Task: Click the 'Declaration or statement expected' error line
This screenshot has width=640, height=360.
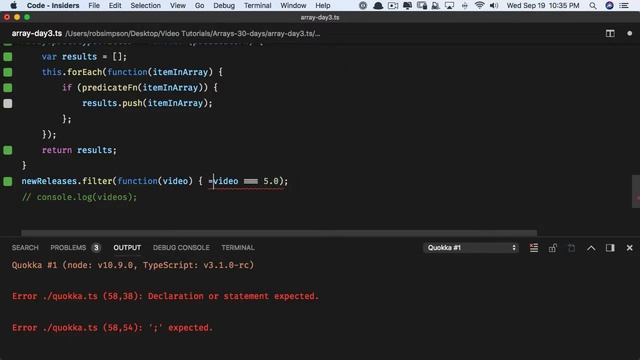Action: 165,296
